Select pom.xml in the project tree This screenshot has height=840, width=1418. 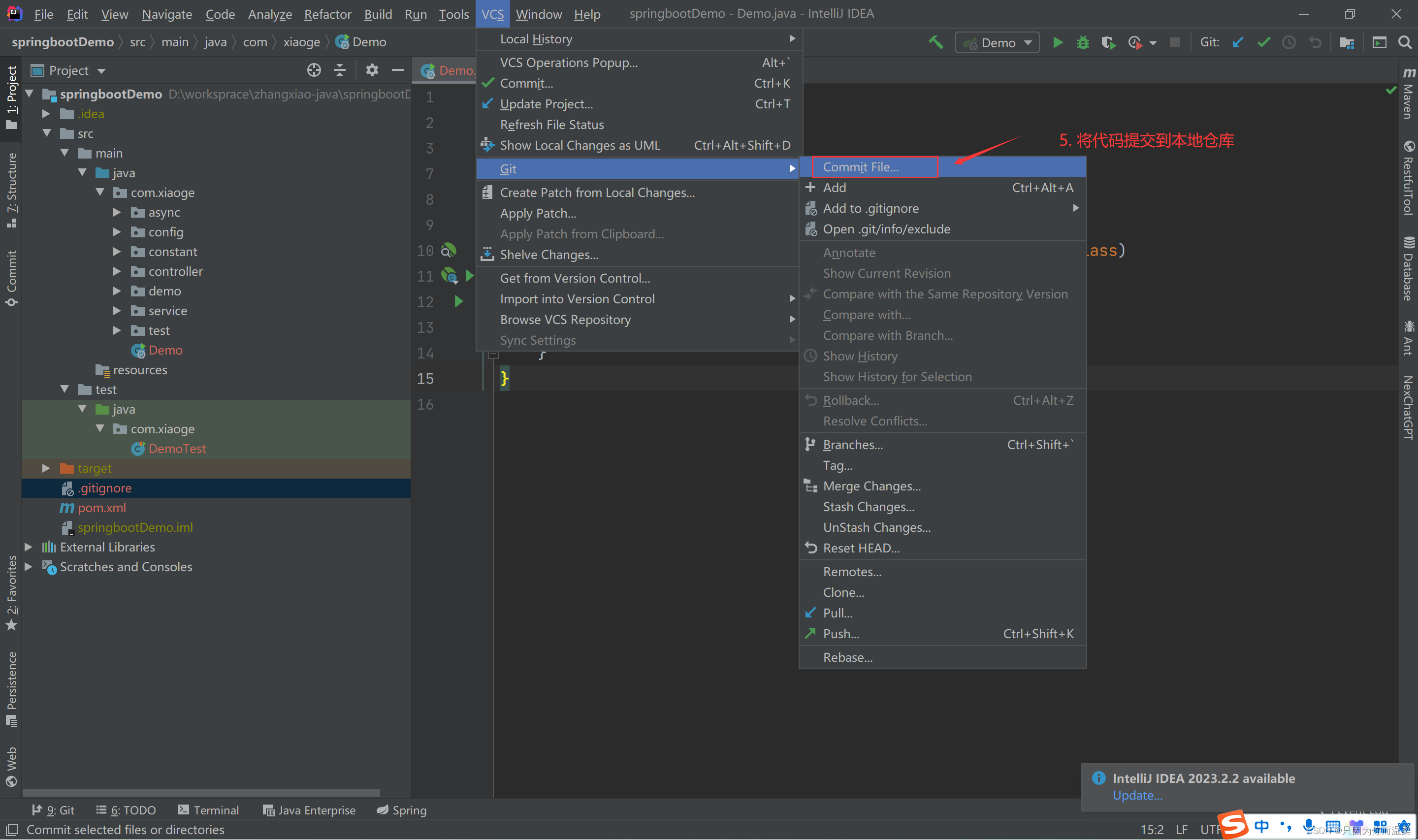pyautogui.click(x=102, y=508)
